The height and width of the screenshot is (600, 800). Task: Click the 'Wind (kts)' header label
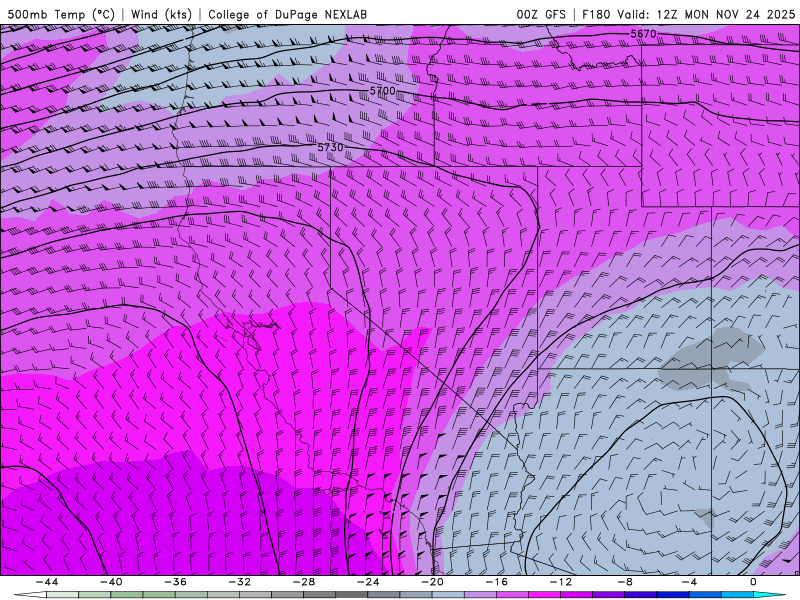161,14
